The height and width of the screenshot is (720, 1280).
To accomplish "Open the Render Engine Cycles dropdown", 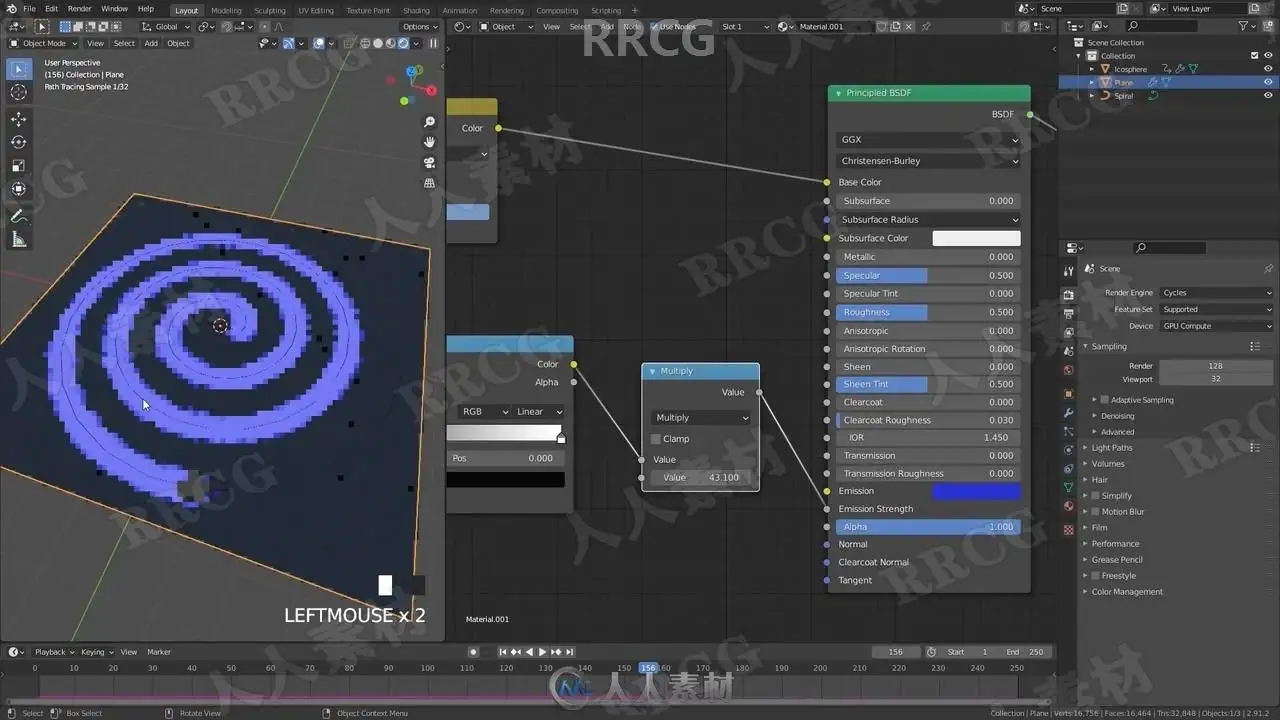I will tap(1216, 293).
